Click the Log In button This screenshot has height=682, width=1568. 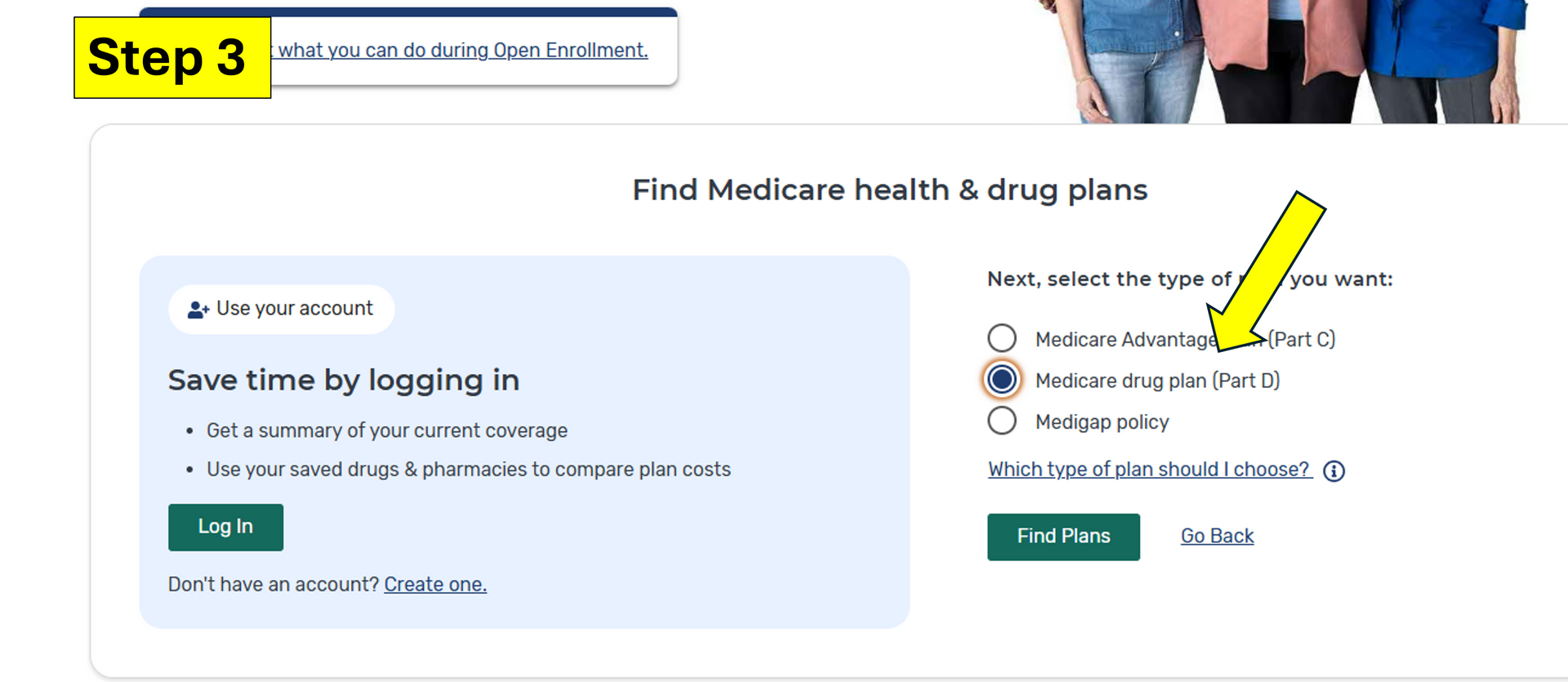click(225, 528)
